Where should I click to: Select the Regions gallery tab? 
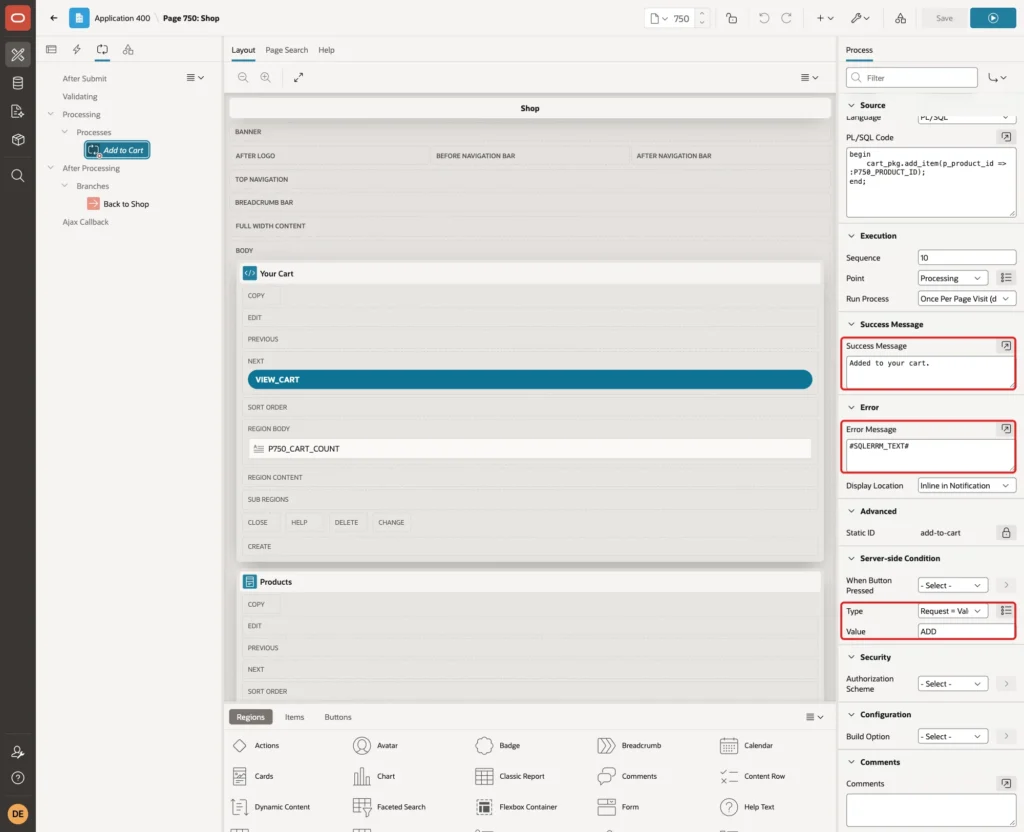(250, 716)
